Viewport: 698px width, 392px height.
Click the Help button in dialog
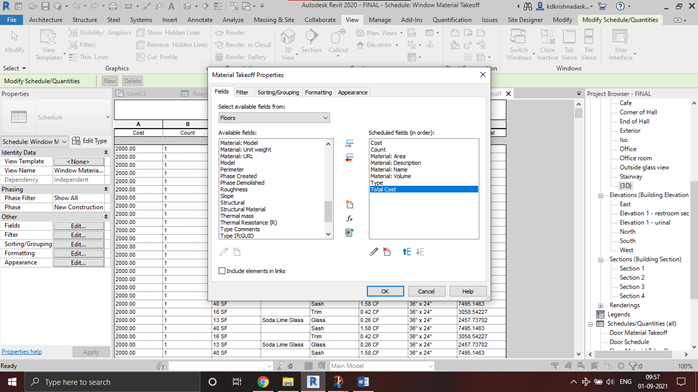coord(467,291)
